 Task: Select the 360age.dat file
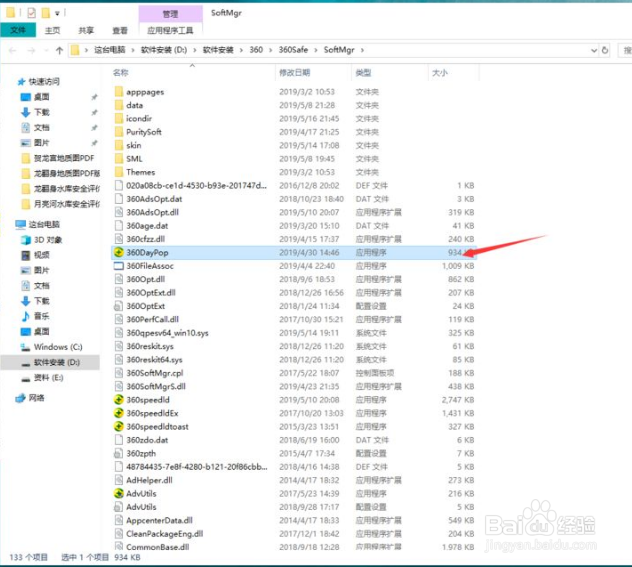coord(147,226)
